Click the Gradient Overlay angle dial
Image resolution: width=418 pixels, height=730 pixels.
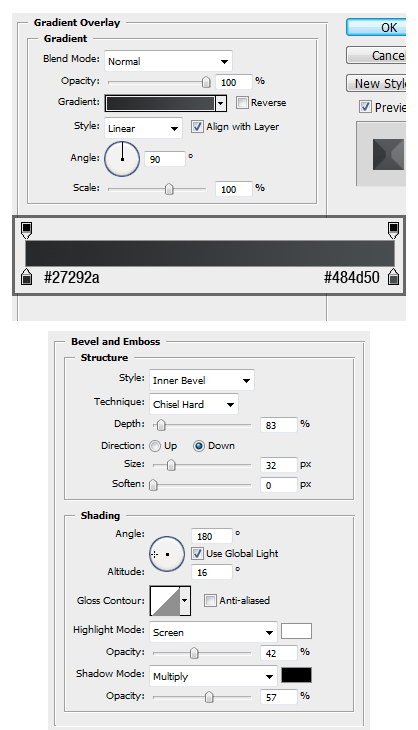click(x=122, y=159)
